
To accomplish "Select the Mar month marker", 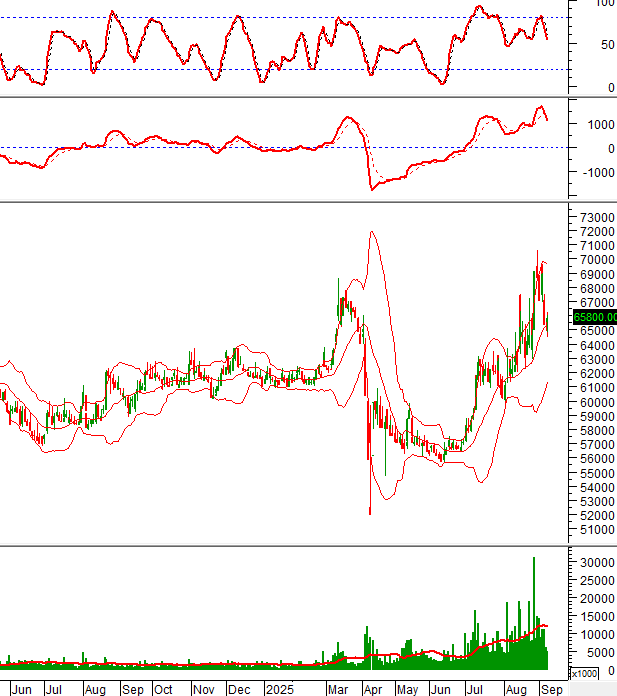I will coord(338,689).
